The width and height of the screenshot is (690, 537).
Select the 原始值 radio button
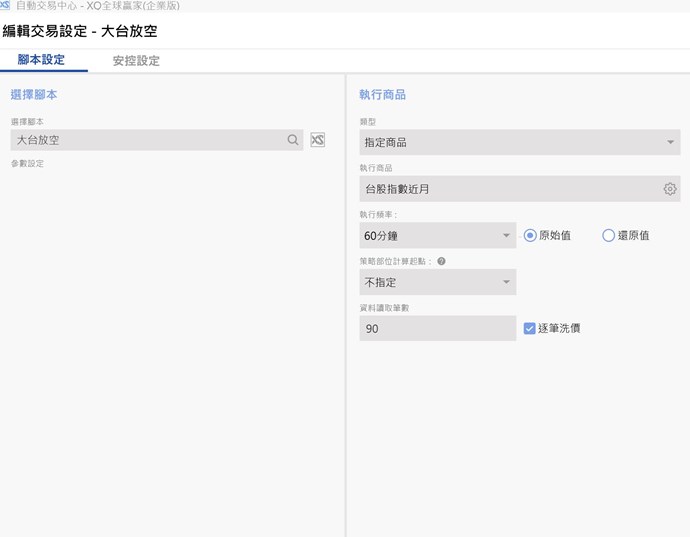click(x=531, y=235)
